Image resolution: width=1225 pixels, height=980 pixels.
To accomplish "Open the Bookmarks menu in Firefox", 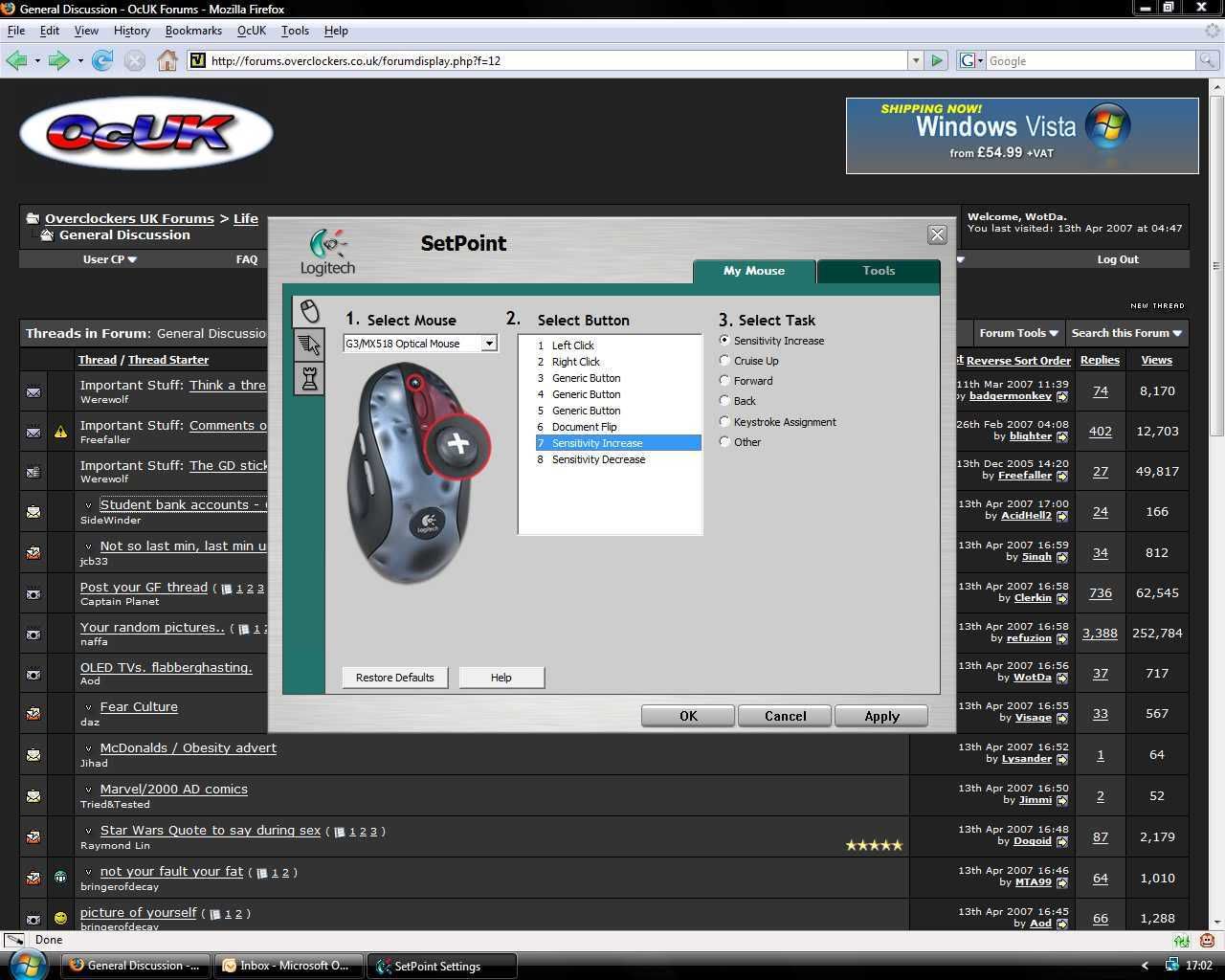I will point(193,31).
